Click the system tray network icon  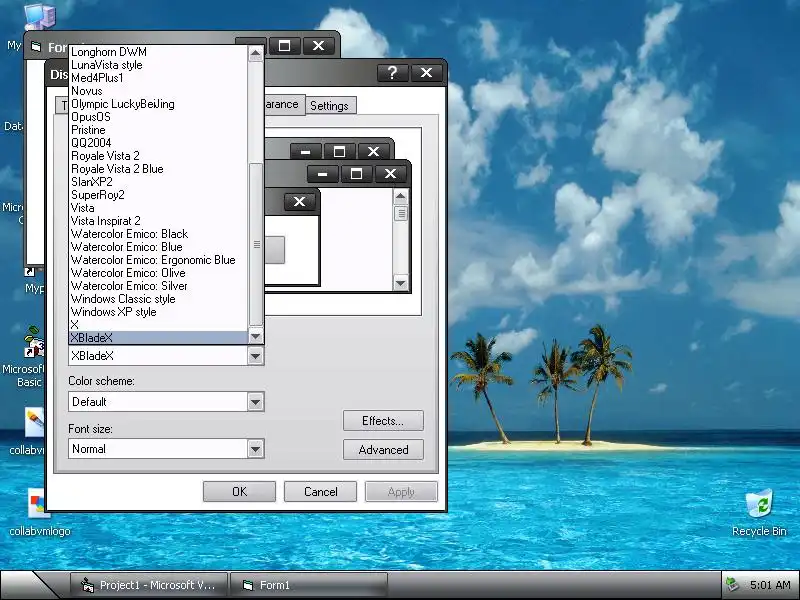733,584
